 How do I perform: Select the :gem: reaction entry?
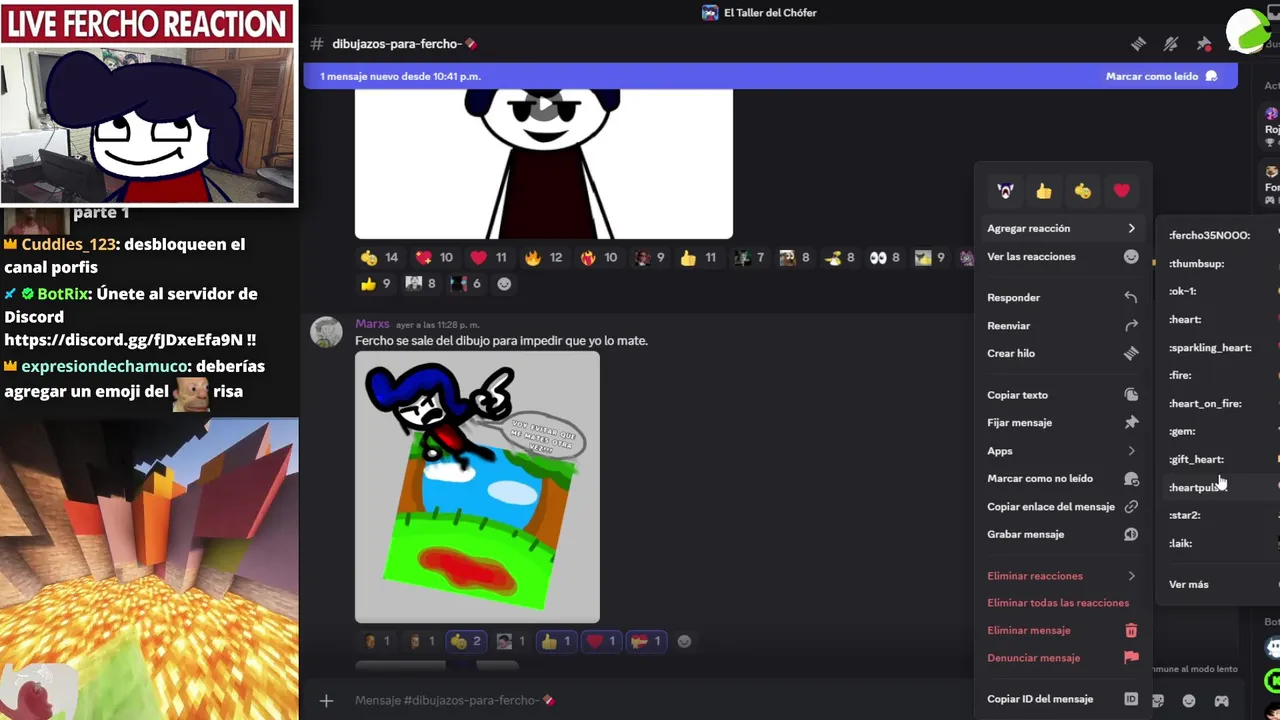(1220, 431)
